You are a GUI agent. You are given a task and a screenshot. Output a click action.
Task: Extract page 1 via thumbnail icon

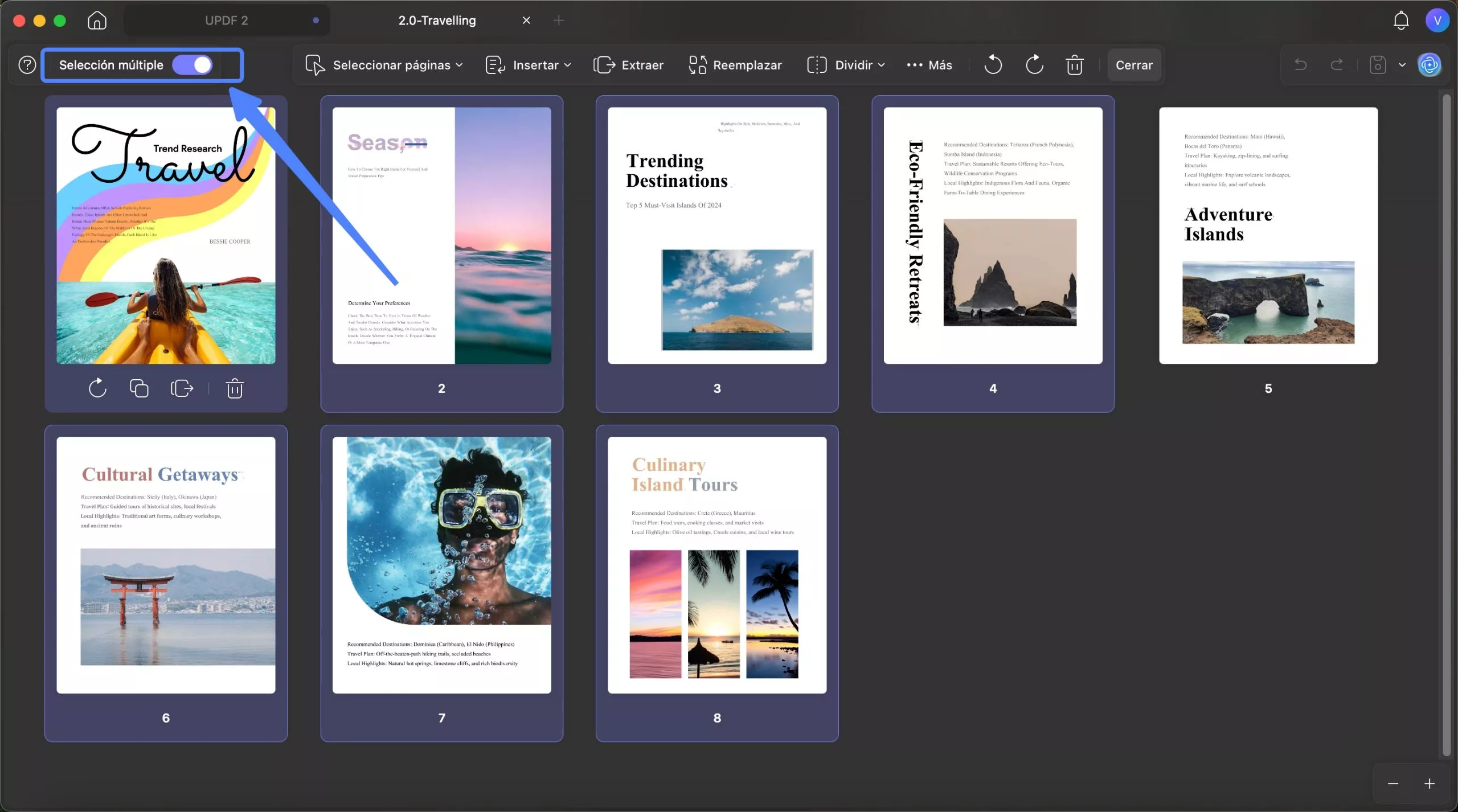tap(182, 388)
